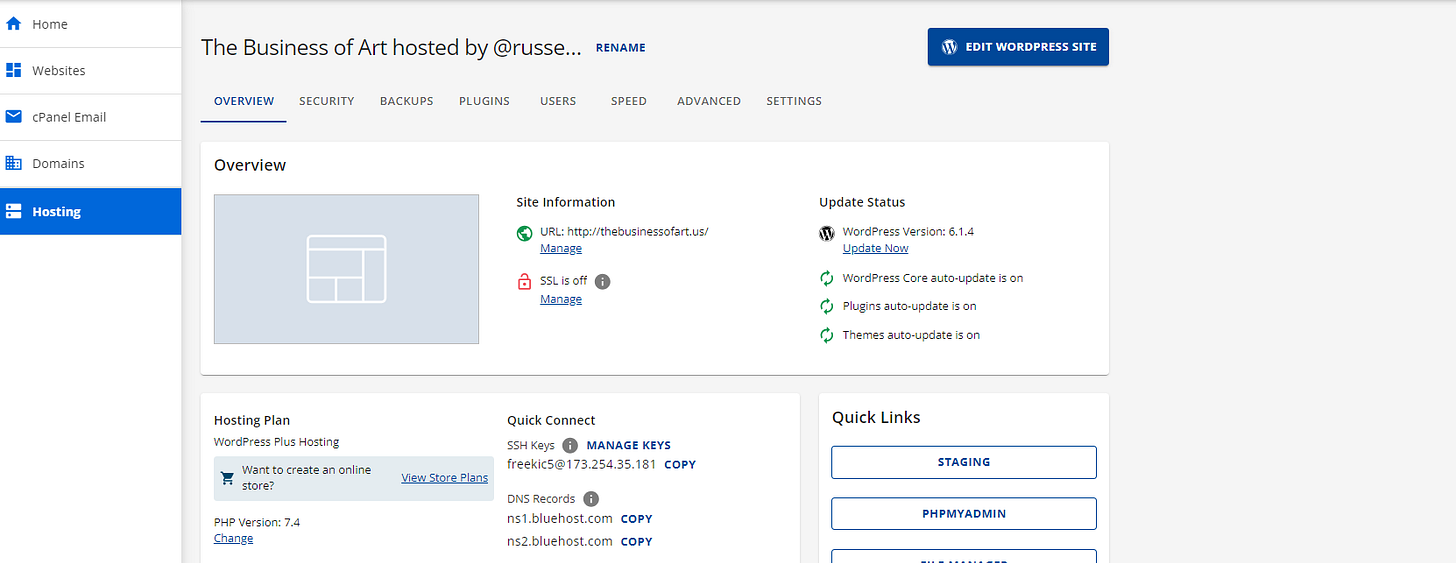Viewport: 1456px width, 563px height.
Task: Click the Themes auto-update refresh icon
Action: (827, 335)
